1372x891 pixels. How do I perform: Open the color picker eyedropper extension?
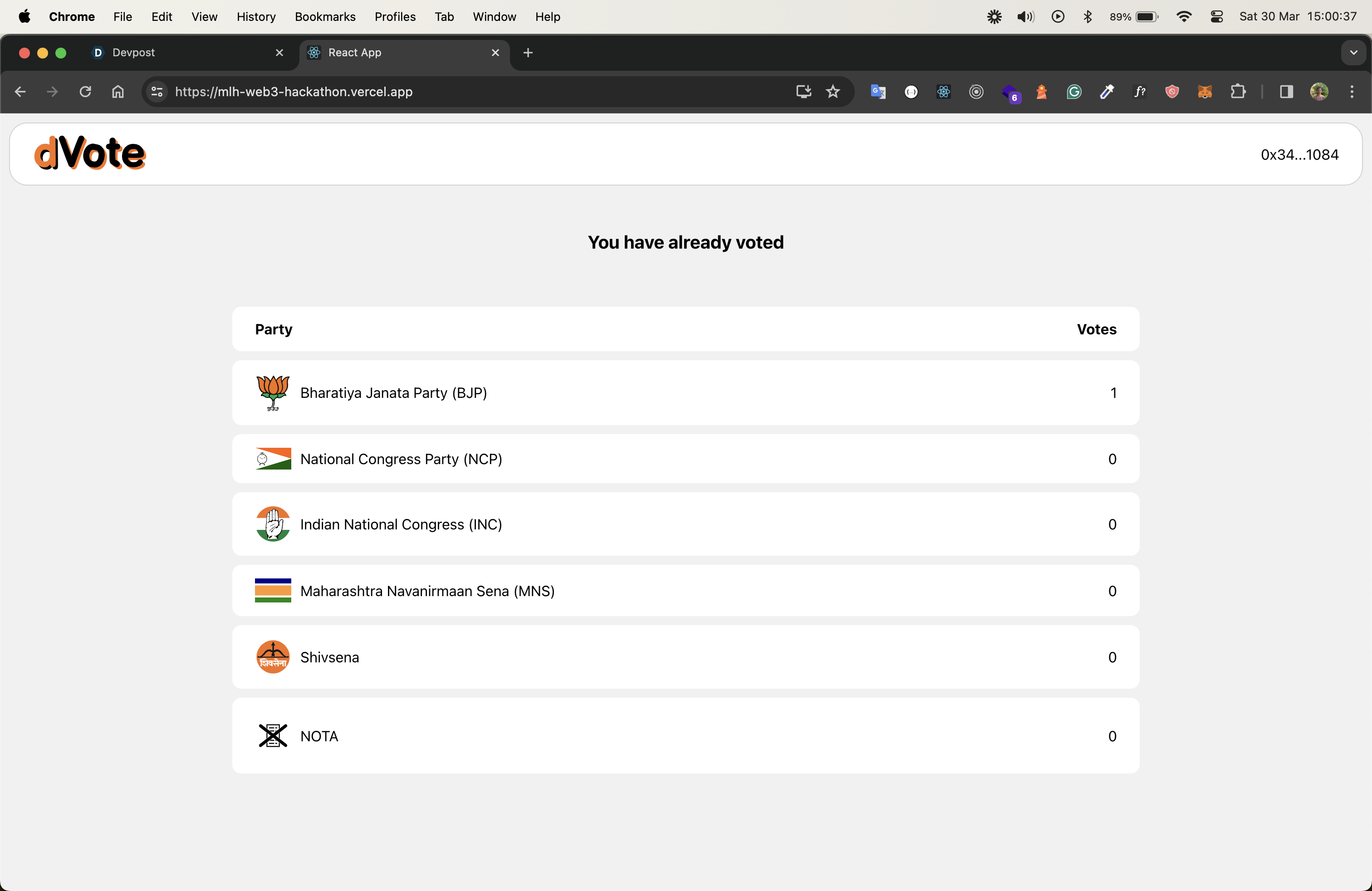pyautogui.click(x=1107, y=92)
